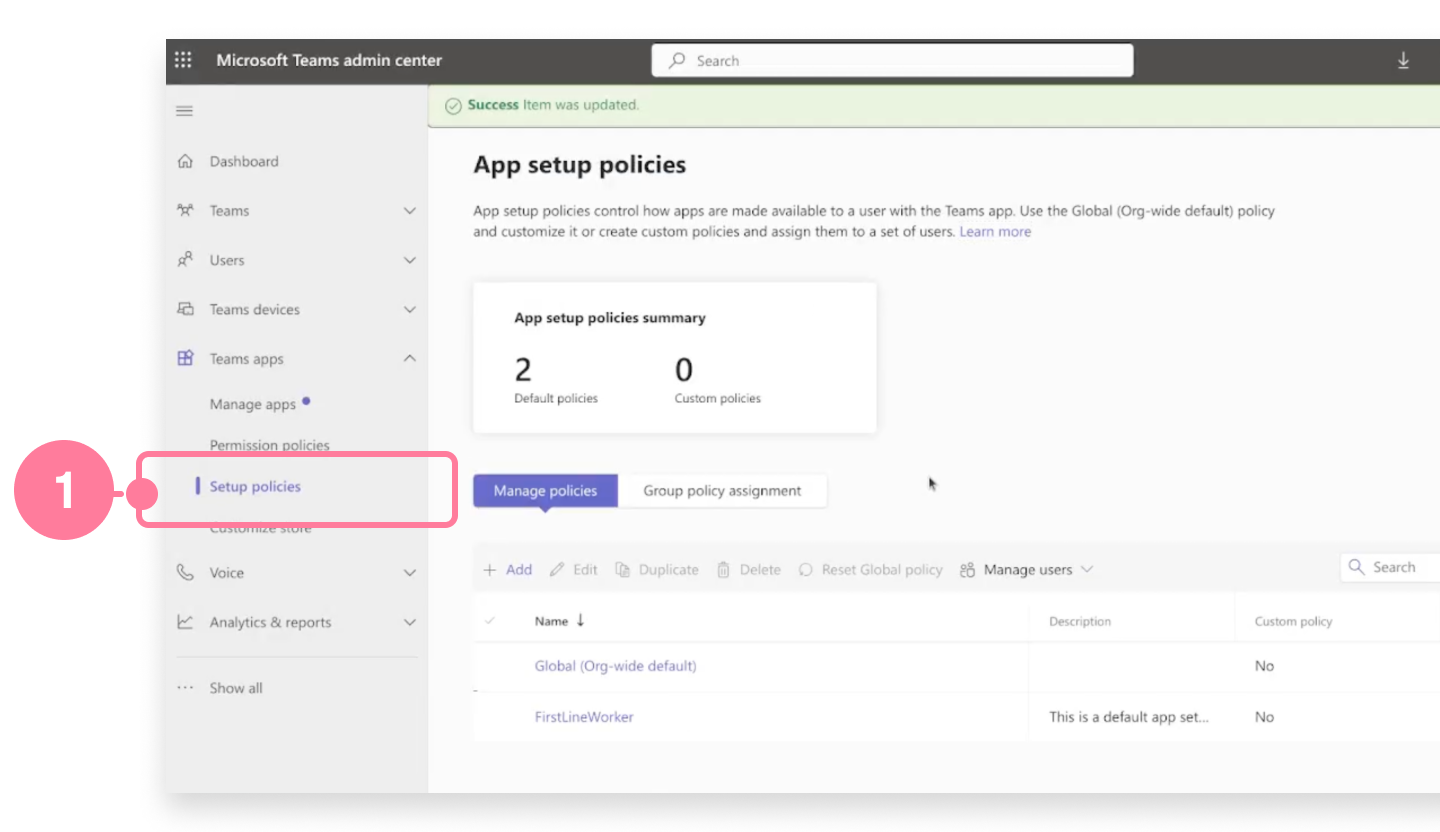Image resolution: width=1440 pixels, height=832 pixels.
Task: Click the Add button label
Action: [519, 570]
